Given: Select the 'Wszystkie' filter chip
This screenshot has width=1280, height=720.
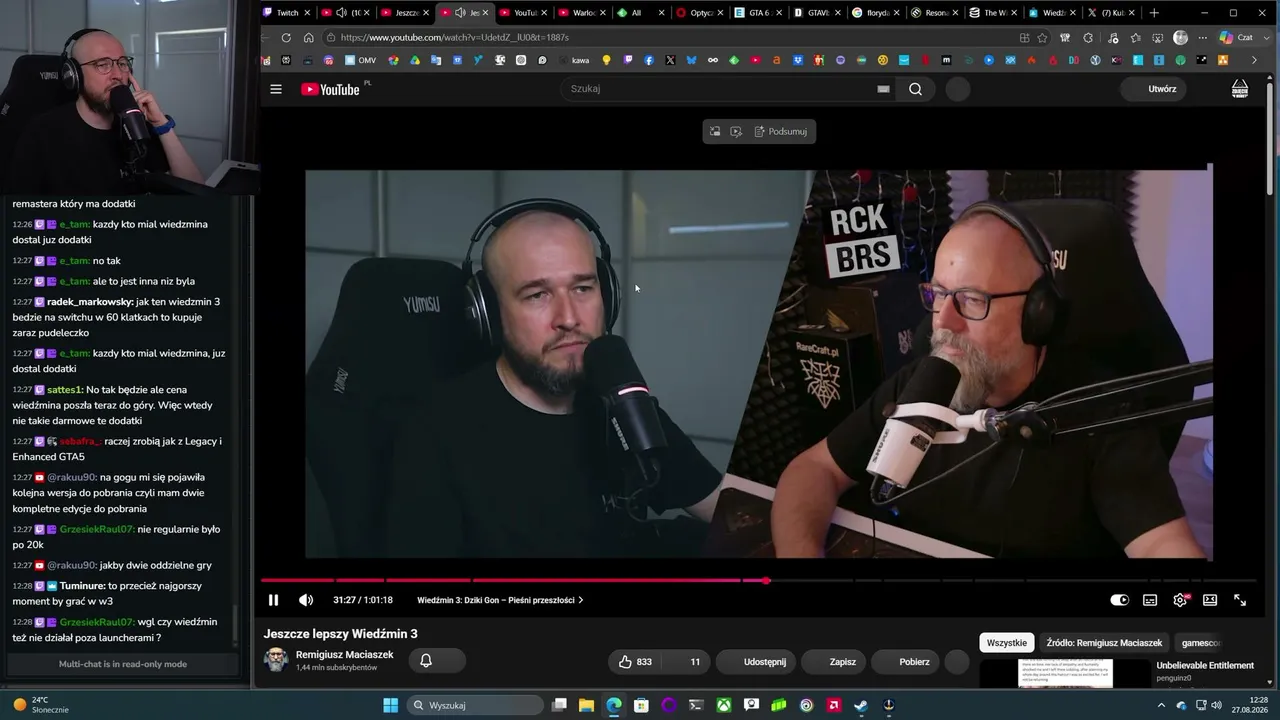Looking at the screenshot, I should (1007, 643).
